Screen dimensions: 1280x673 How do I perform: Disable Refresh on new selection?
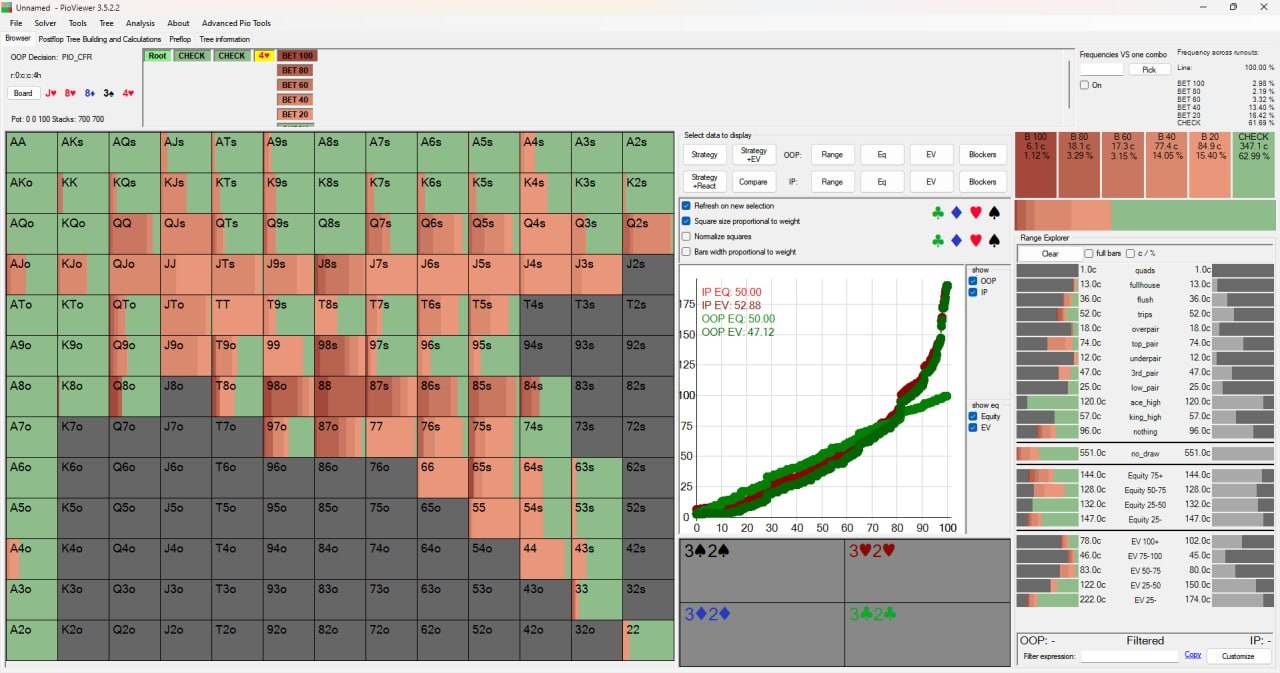pos(686,206)
